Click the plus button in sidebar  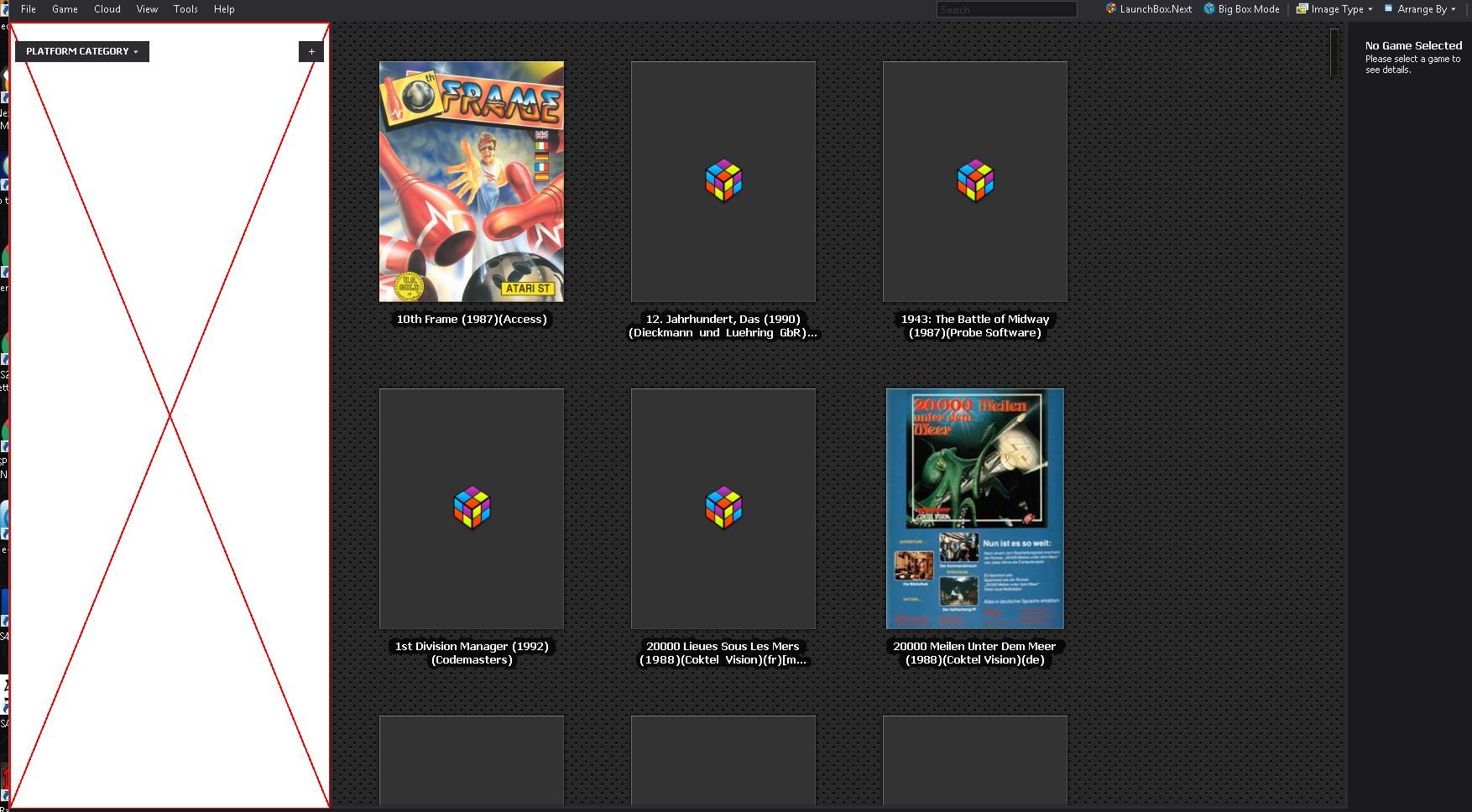pos(311,51)
